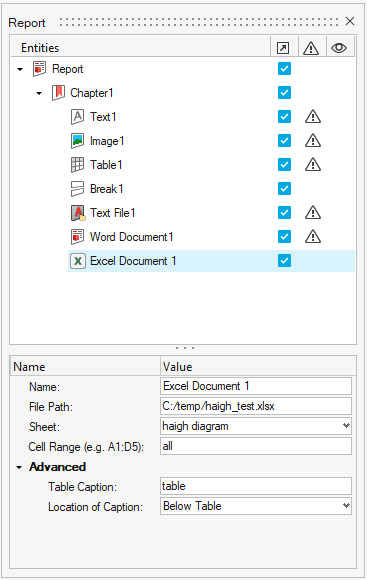The width and height of the screenshot is (367, 580).
Task: Select the Image1 picture icon
Action: coord(77,141)
